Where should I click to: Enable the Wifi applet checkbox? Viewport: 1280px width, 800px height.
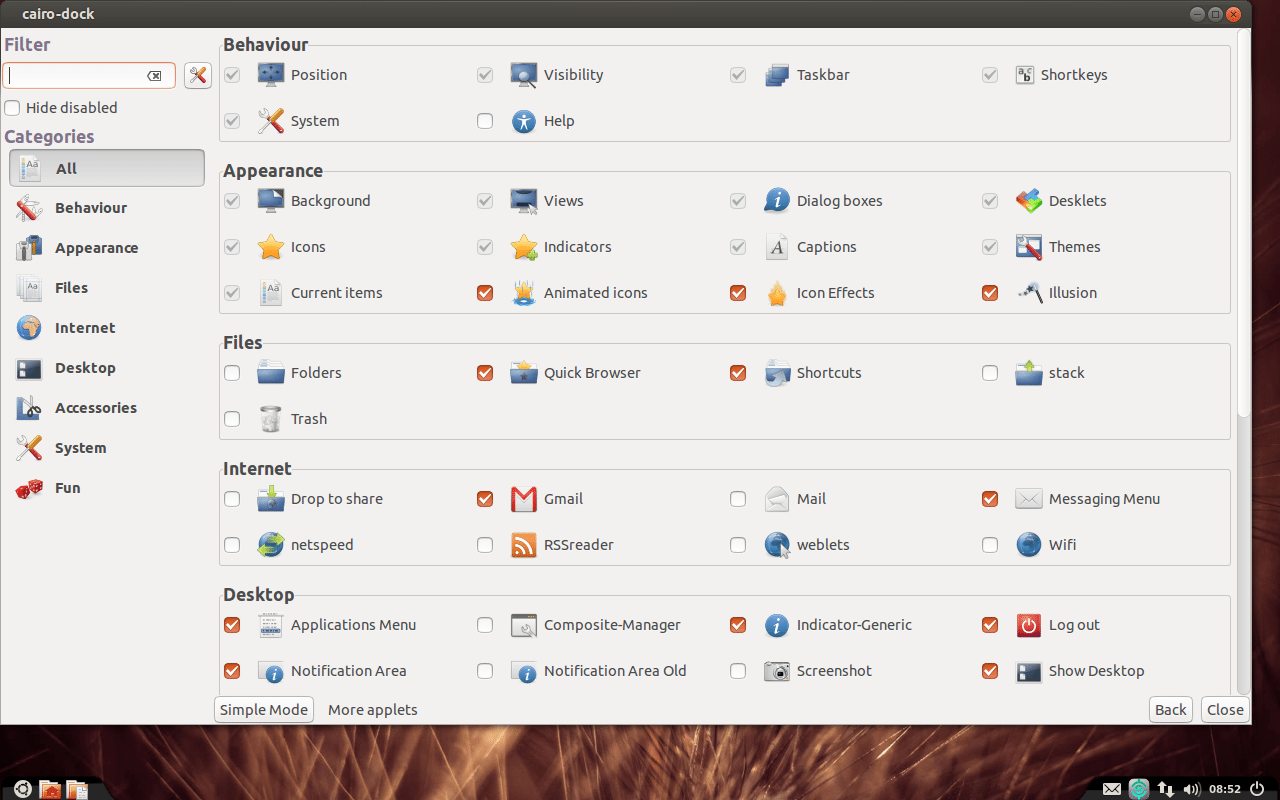point(990,545)
